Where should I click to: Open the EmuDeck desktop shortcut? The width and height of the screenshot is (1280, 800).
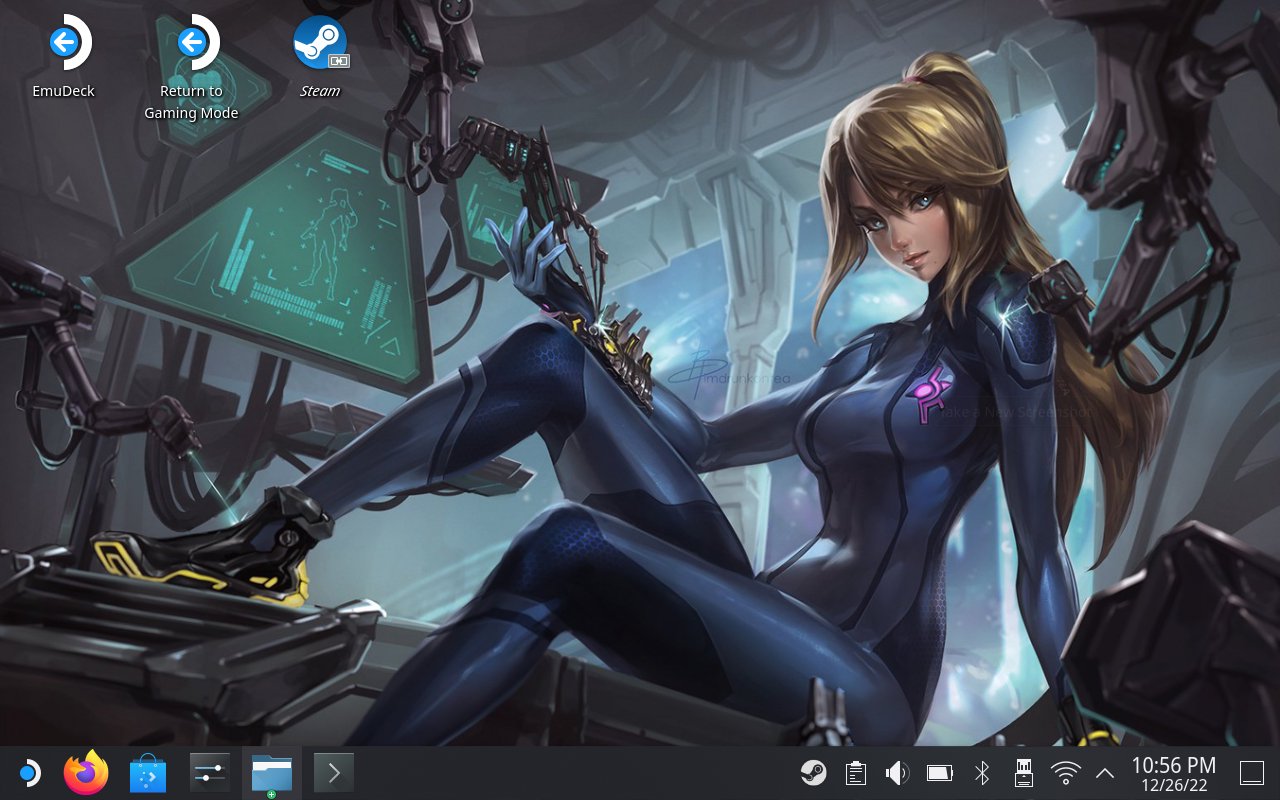pos(63,45)
